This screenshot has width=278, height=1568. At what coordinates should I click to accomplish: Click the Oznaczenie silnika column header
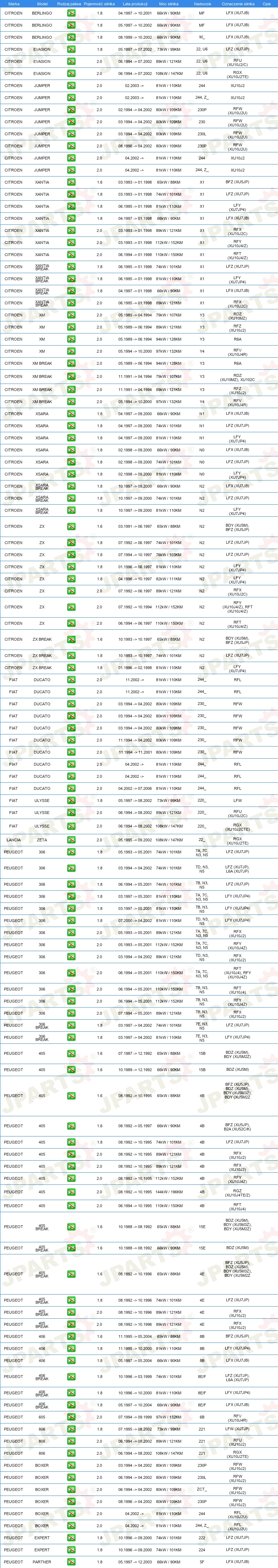(238, 4)
